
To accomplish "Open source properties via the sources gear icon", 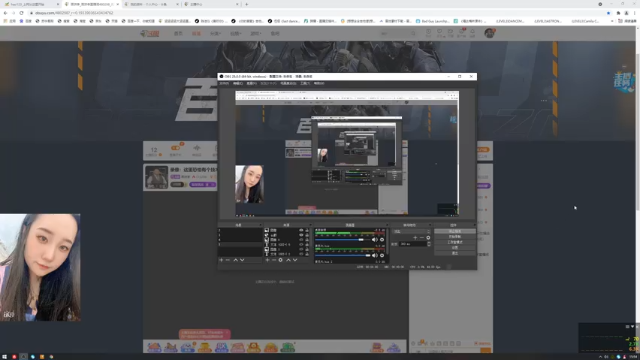I will (280, 260).
